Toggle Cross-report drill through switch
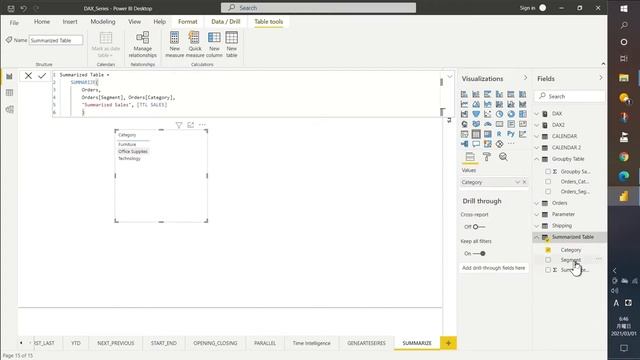 pos(478,227)
